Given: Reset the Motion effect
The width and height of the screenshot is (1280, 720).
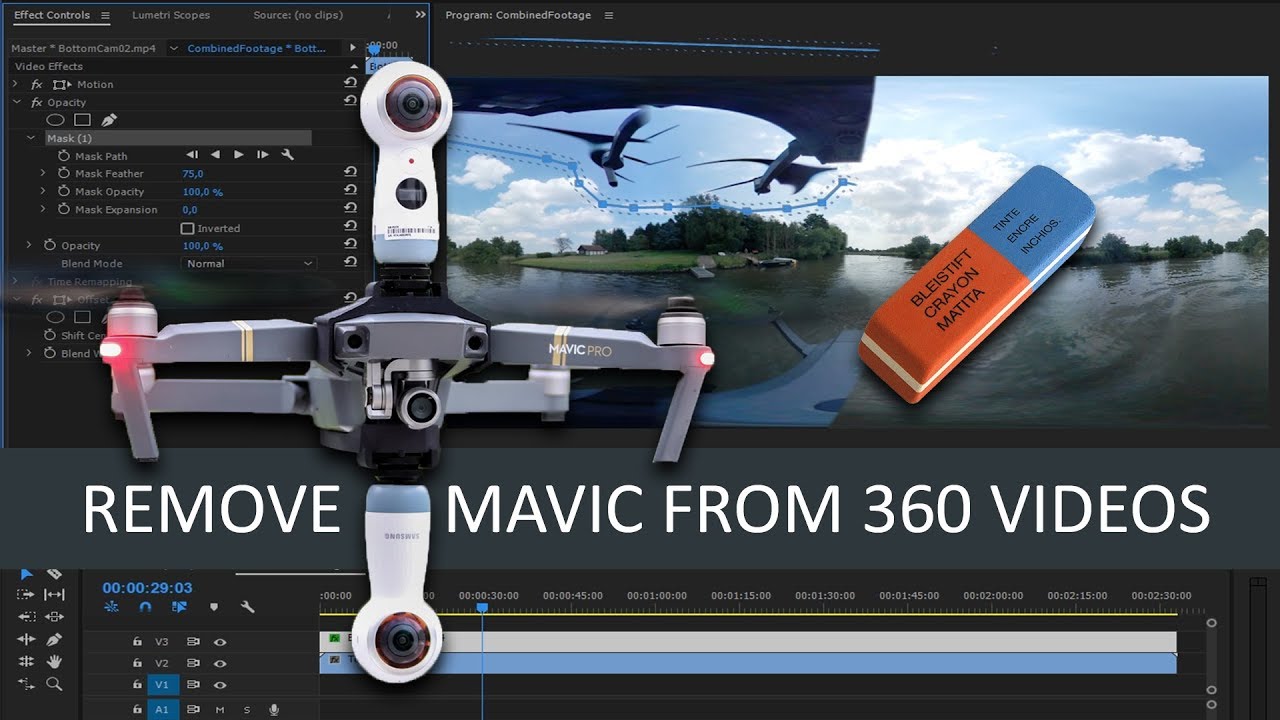Looking at the screenshot, I should (350, 83).
